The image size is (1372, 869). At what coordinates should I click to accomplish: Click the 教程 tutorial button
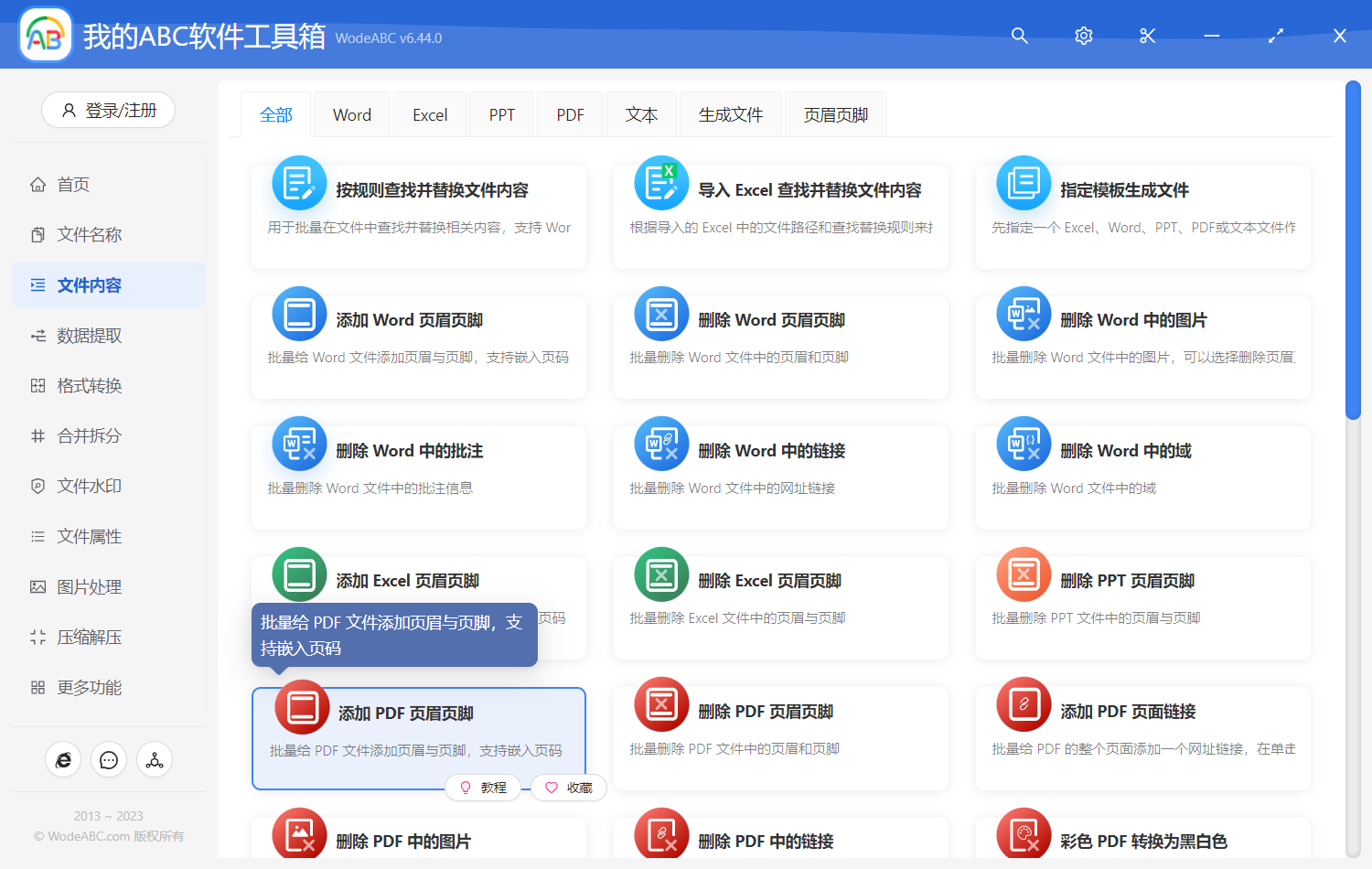click(x=483, y=788)
